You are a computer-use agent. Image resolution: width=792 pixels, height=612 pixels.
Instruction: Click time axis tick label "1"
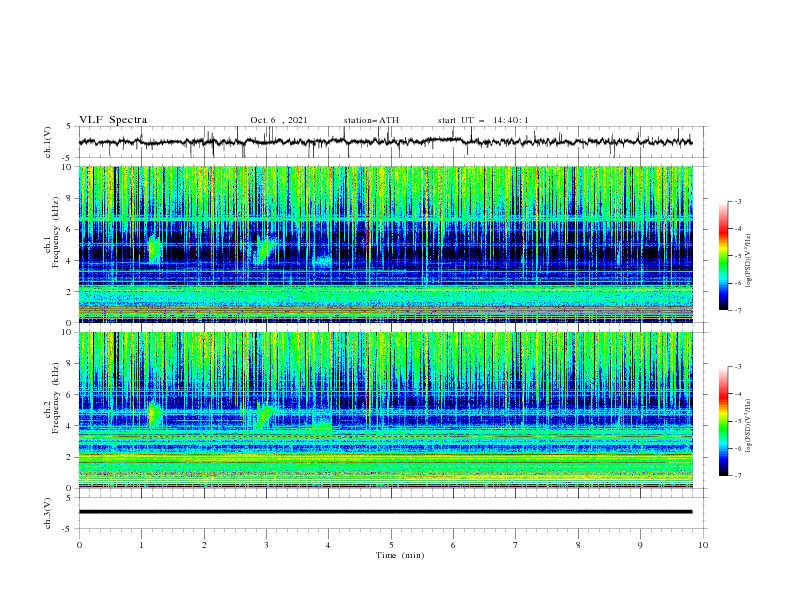click(x=141, y=545)
